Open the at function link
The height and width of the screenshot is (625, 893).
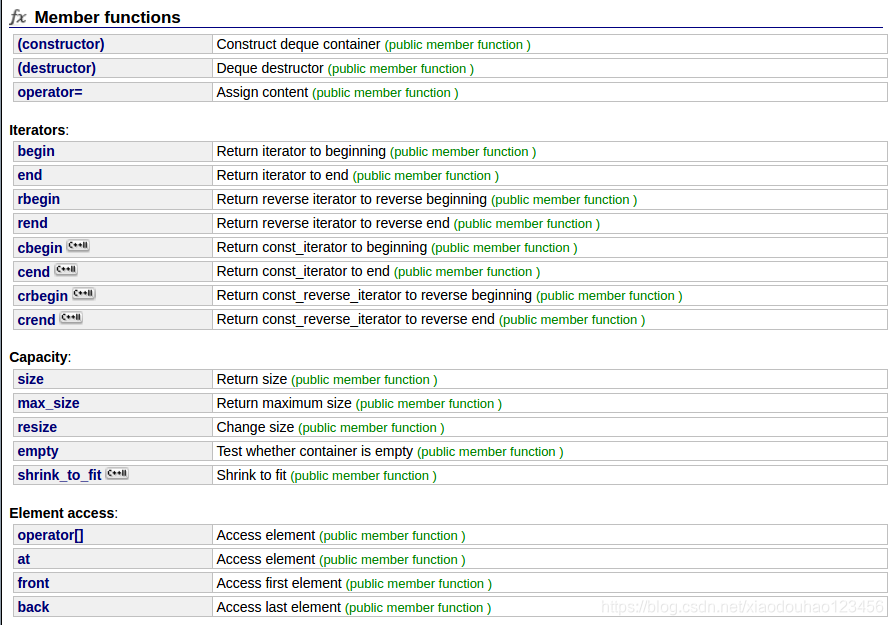[x=24, y=559]
